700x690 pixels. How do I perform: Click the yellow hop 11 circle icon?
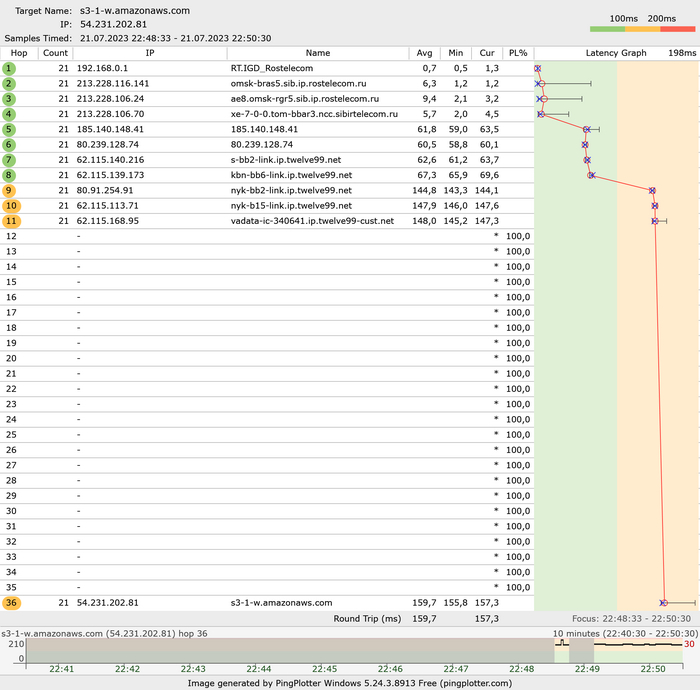point(11,221)
